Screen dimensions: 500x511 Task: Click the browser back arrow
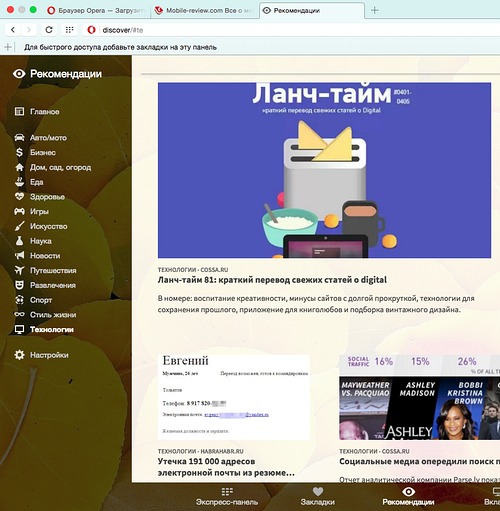pyautogui.click(x=13, y=30)
